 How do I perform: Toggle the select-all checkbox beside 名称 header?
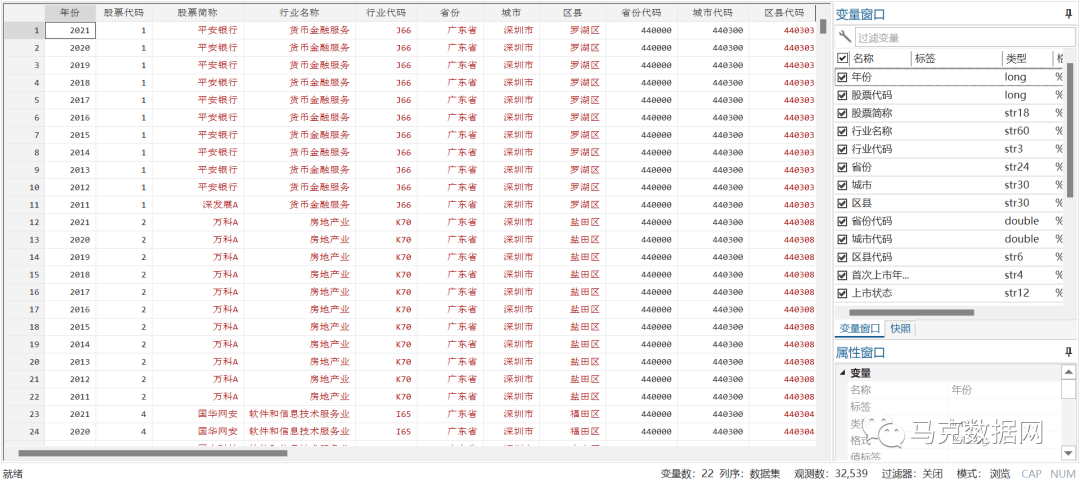[x=842, y=59]
